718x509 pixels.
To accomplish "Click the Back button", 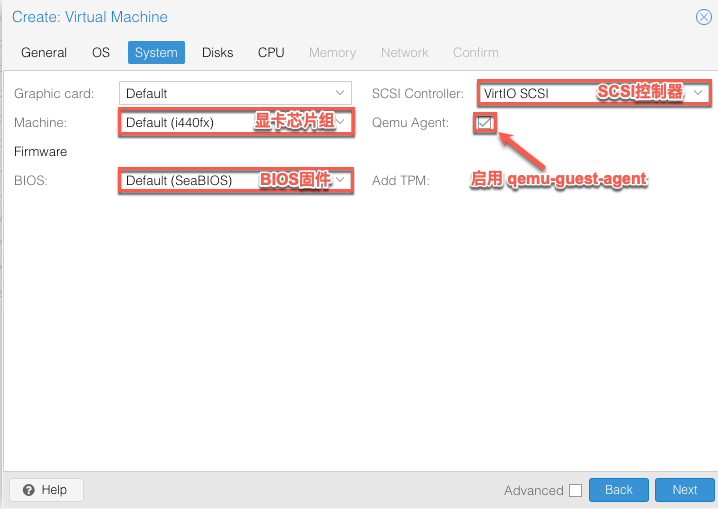I will 619,490.
